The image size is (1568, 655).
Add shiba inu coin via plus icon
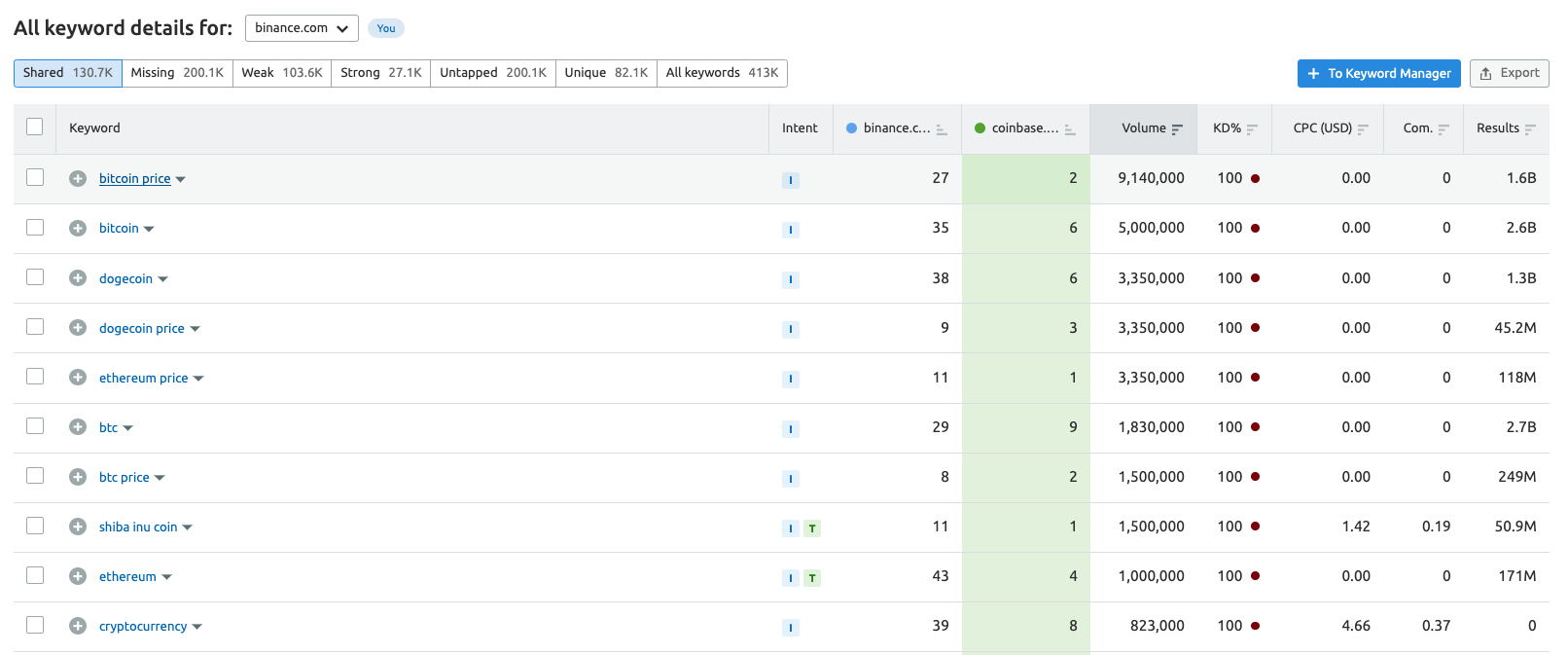coord(78,527)
